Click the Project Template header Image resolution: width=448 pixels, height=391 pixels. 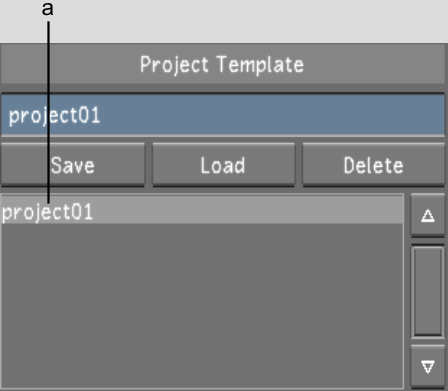coord(223,64)
